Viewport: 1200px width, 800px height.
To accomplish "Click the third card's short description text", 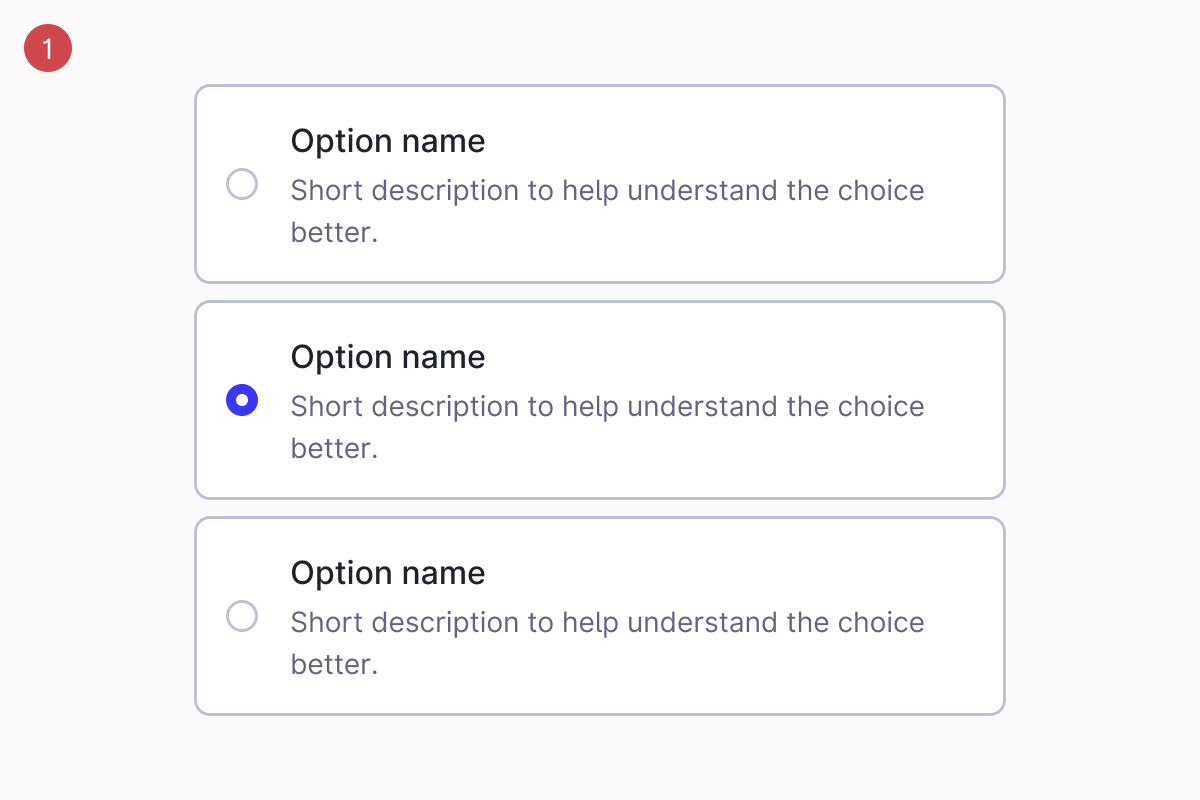I will (607, 642).
